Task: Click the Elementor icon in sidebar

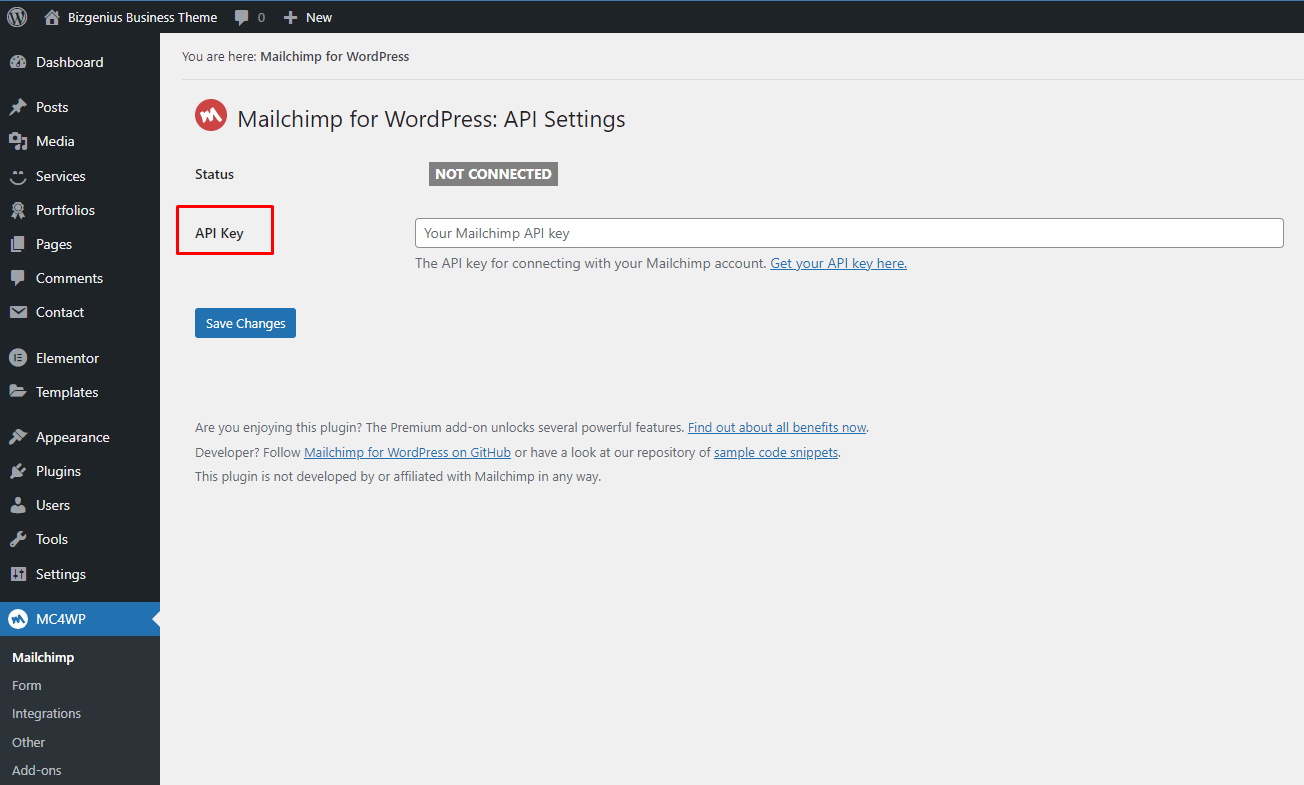Action: pyautogui.click(x=18, y=358)
